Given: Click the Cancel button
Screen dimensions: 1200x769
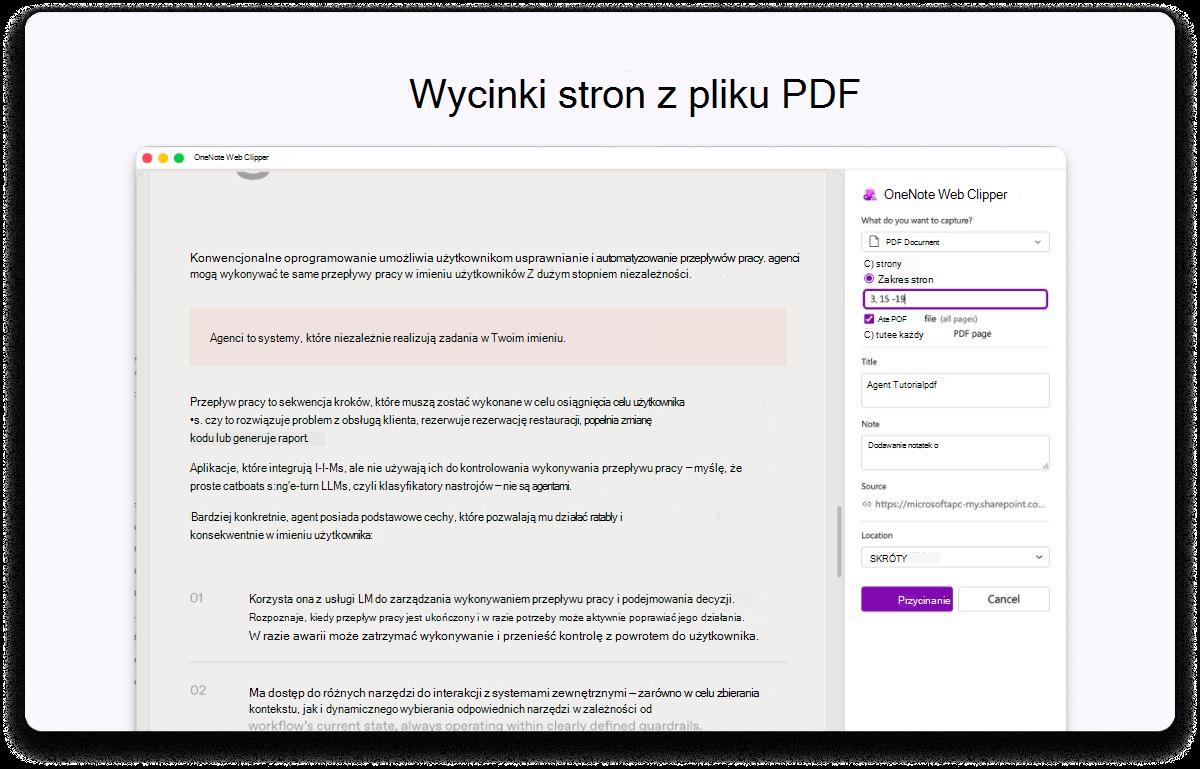Looking at the screenshot, I should point(1004,599).
